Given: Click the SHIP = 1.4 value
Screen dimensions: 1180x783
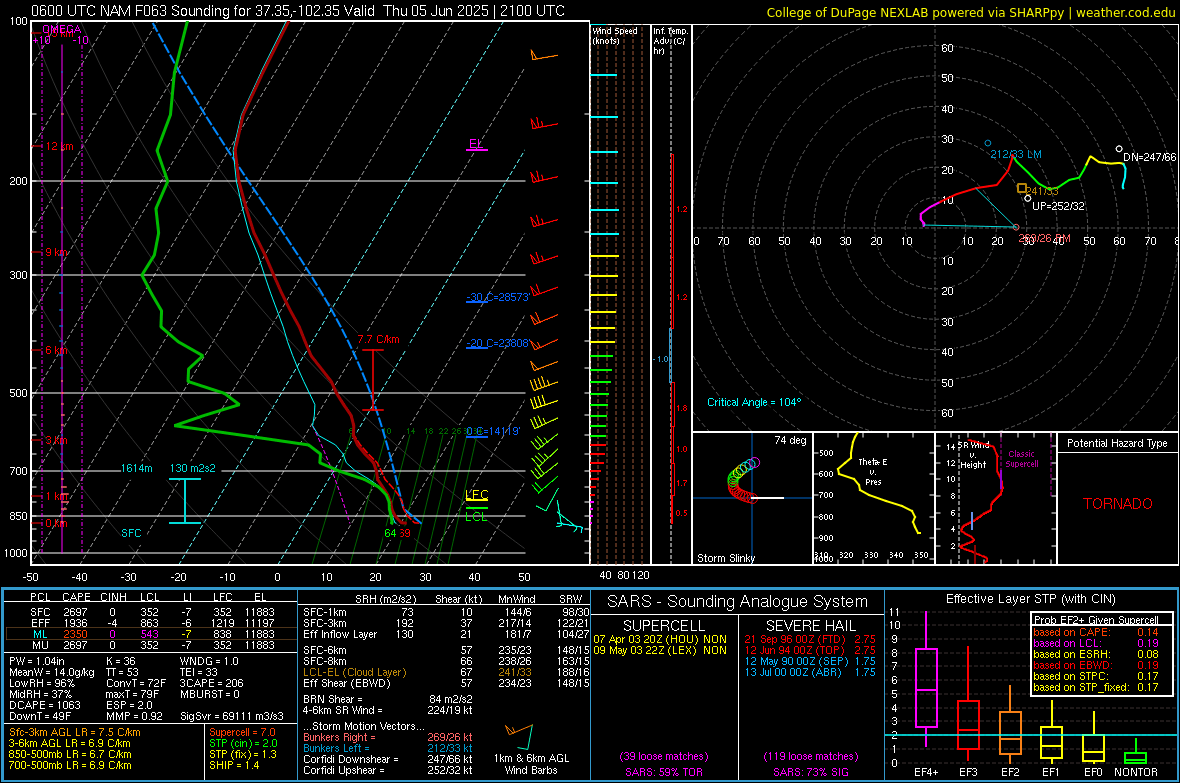Looking at the screenshot, I should tap(234, 765).
